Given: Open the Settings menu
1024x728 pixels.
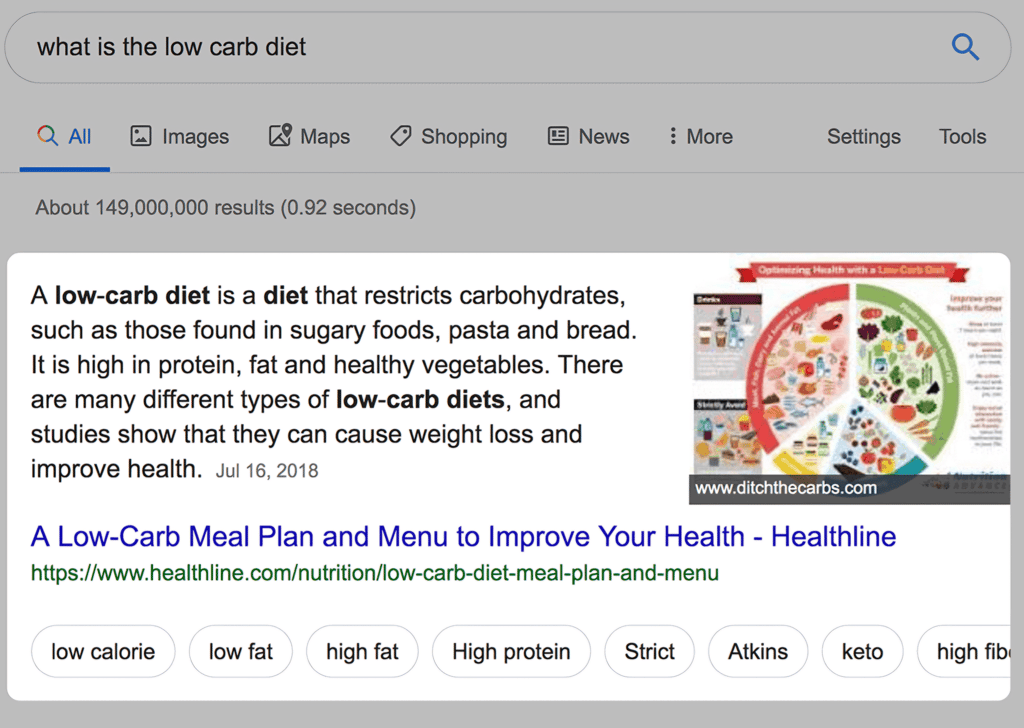Looking at the screenshot, I should pos(863,137).
